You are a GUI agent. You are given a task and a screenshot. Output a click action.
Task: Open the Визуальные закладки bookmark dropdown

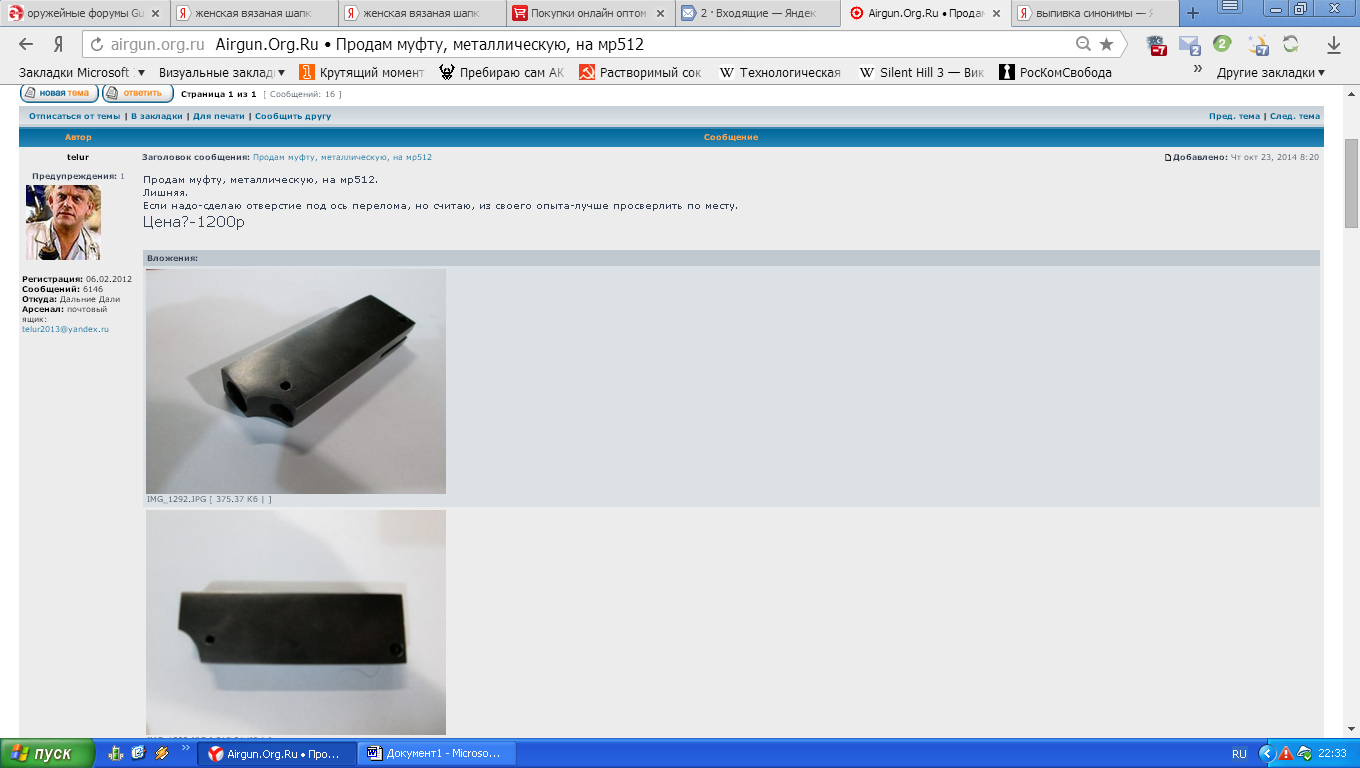(x=222, y=72)
